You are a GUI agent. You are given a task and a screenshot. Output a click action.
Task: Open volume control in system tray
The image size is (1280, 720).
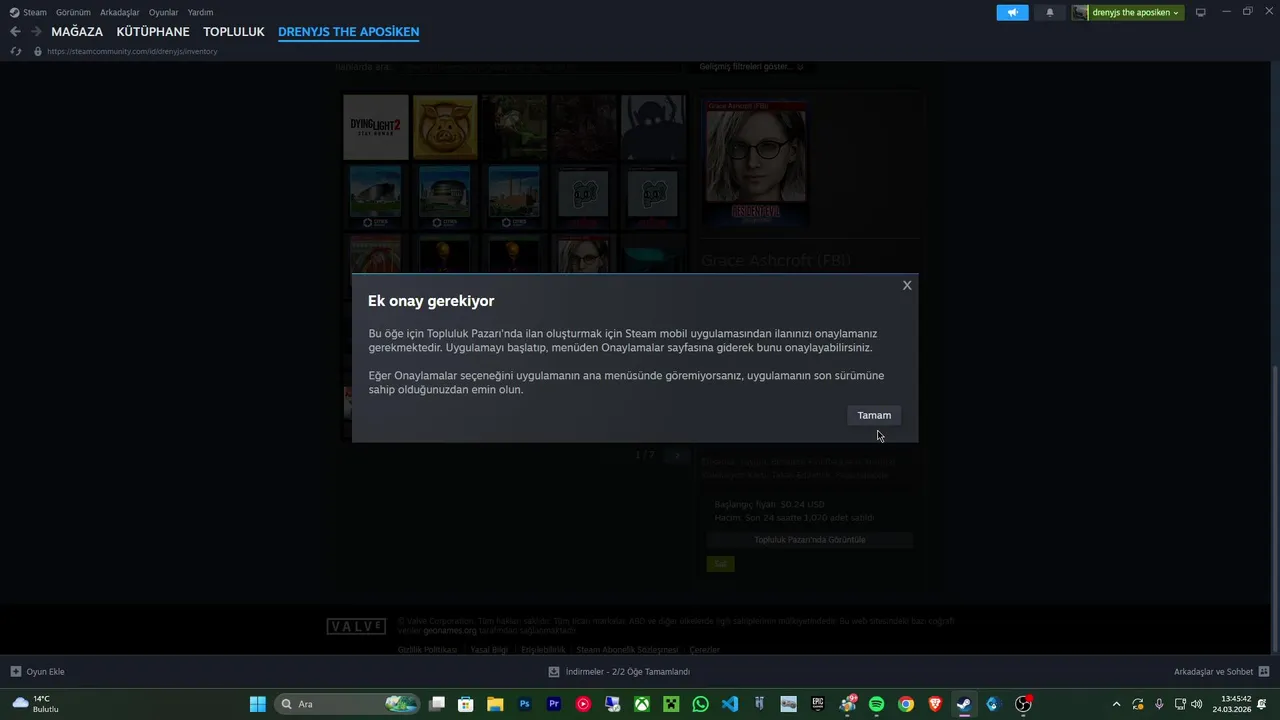(1197, 704)
